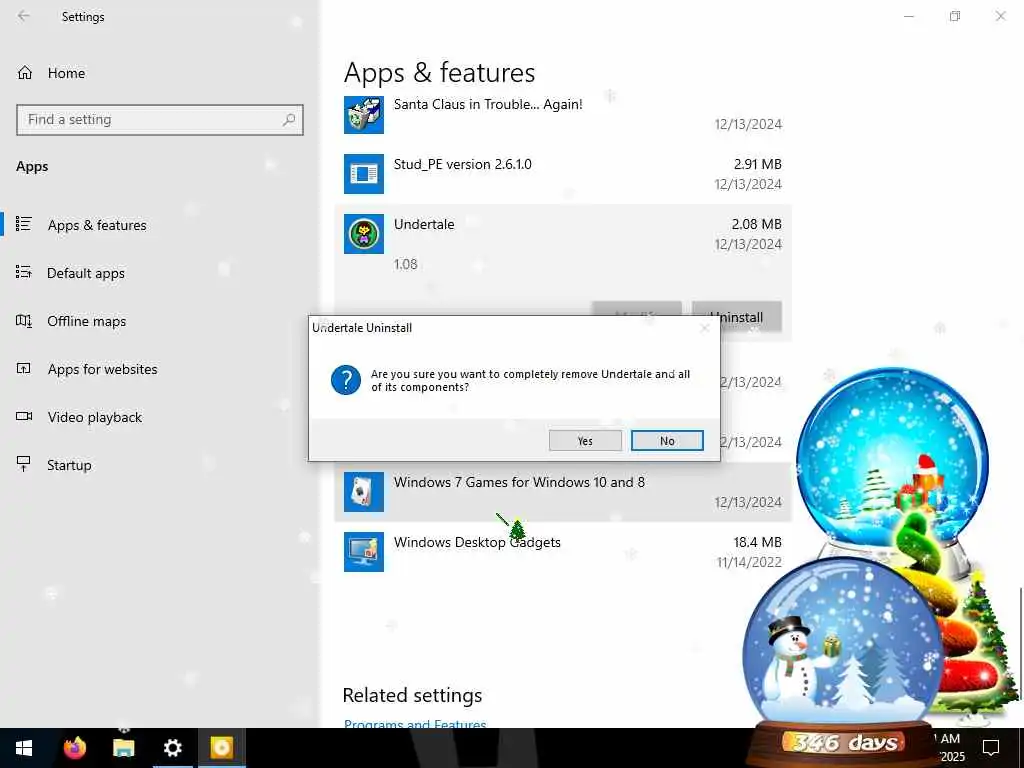Open the Windows Start menu
The width and height of the screenshot is (1024, 768).
[x=24, y=748]
